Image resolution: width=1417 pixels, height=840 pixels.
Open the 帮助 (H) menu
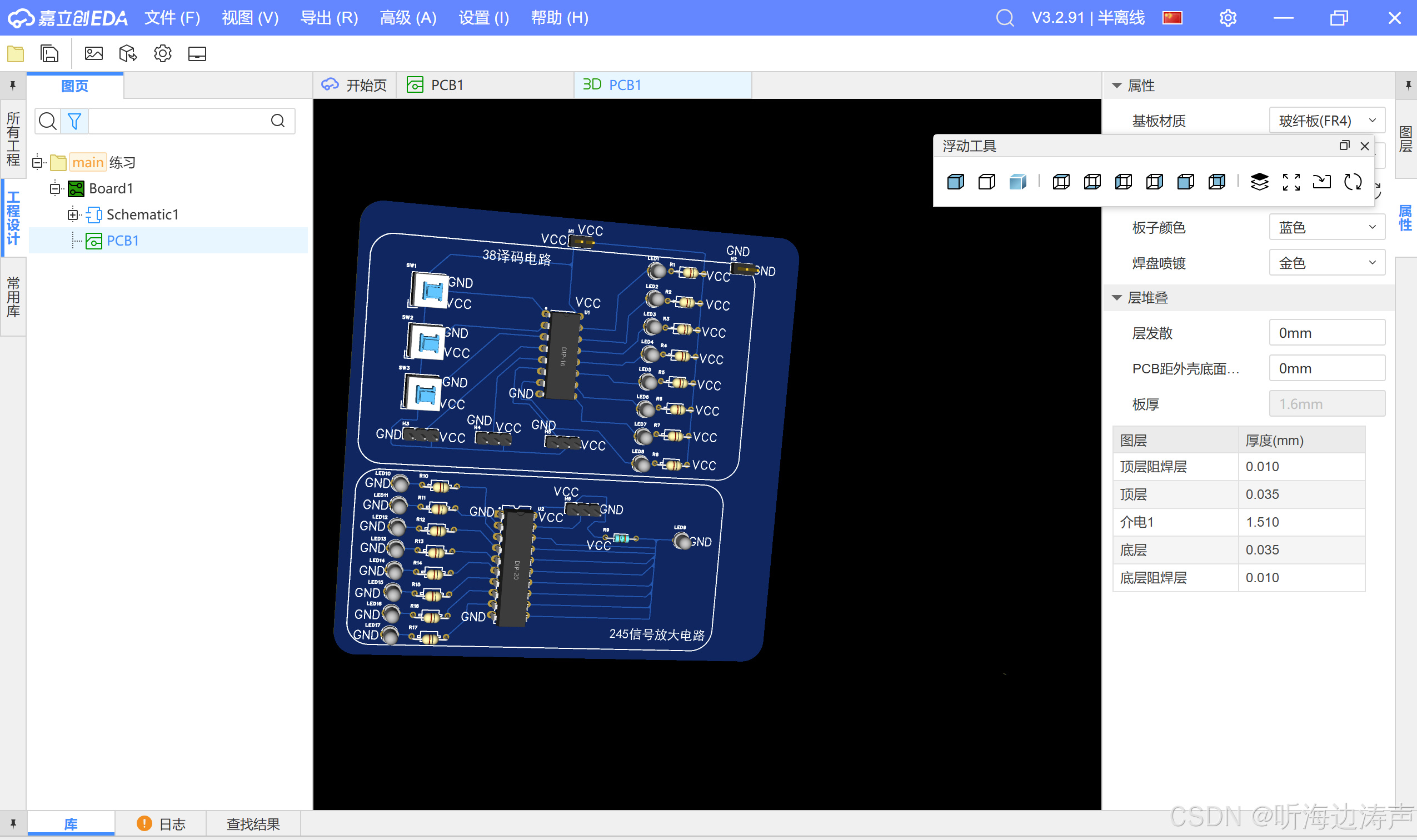click(560, 18)
